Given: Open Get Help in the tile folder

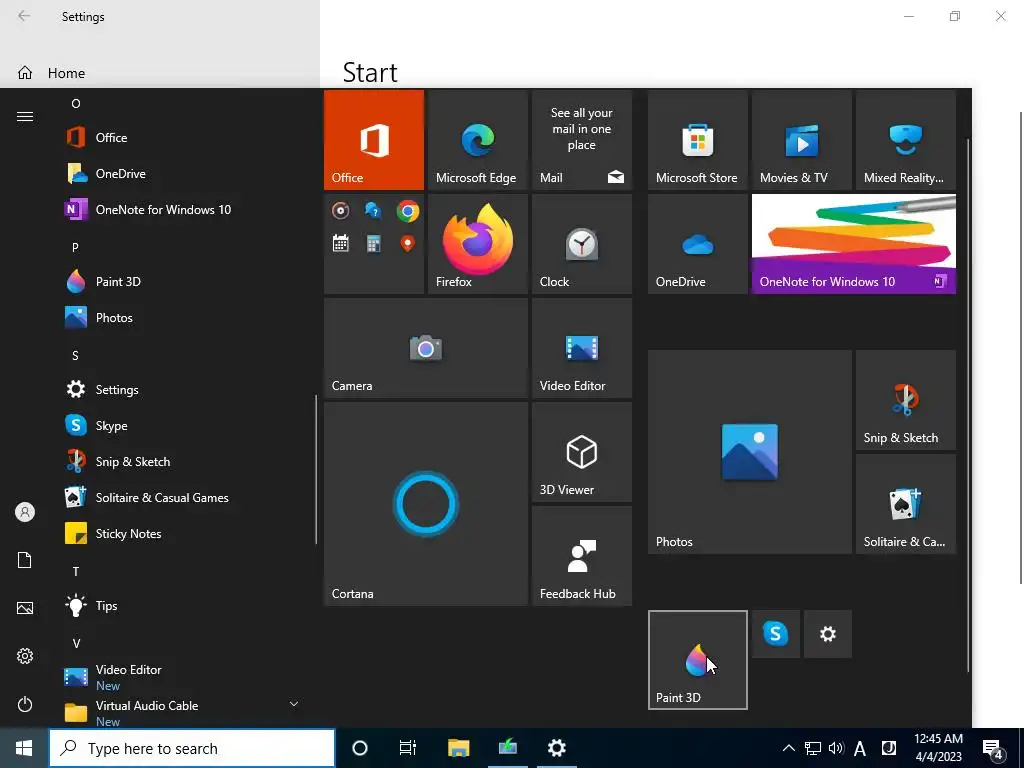Looking at the screenshot, I should coord(374,211).
